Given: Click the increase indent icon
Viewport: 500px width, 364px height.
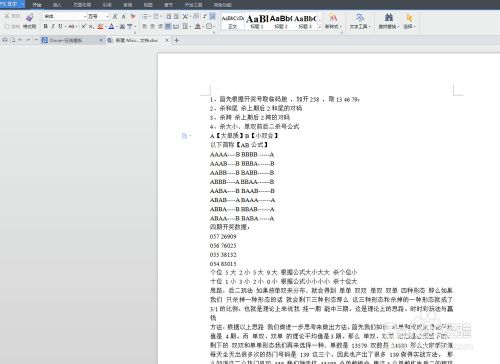Looking at the screenshot, I should click(176, 16).
